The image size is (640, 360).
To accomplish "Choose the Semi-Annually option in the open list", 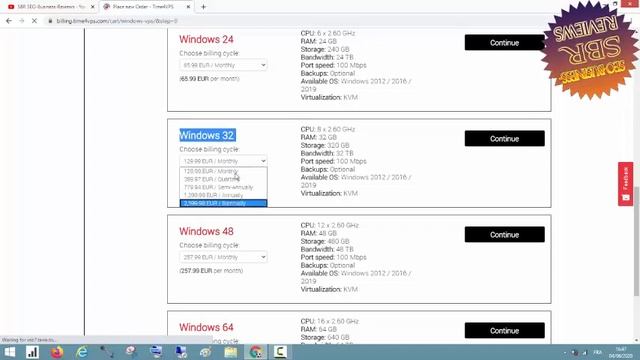I will (223, 187).
